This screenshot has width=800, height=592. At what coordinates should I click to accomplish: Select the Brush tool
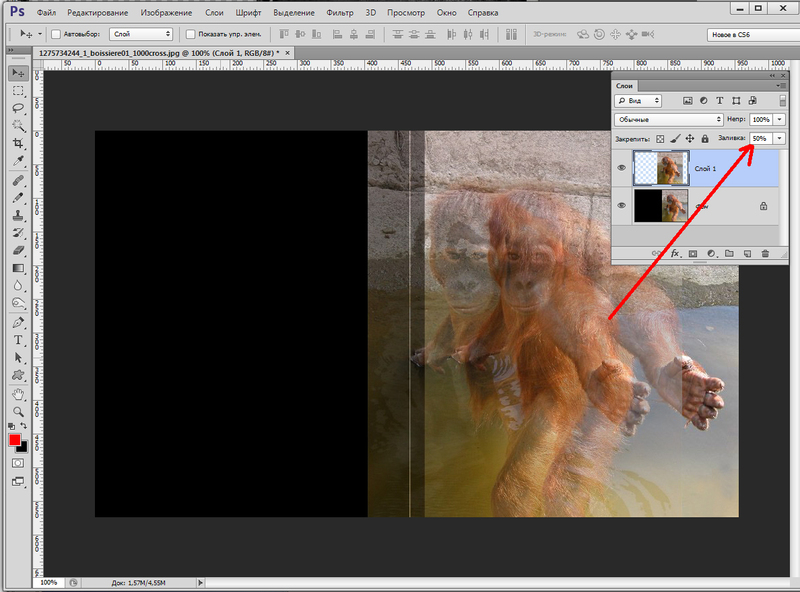click(18, 198)
